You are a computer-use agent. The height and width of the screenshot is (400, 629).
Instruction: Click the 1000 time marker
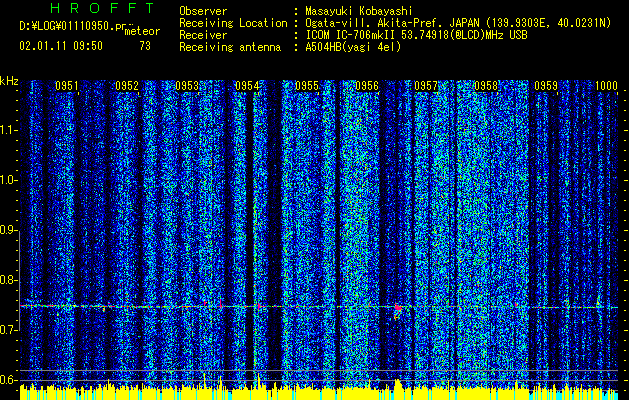[x=606, y=85]
